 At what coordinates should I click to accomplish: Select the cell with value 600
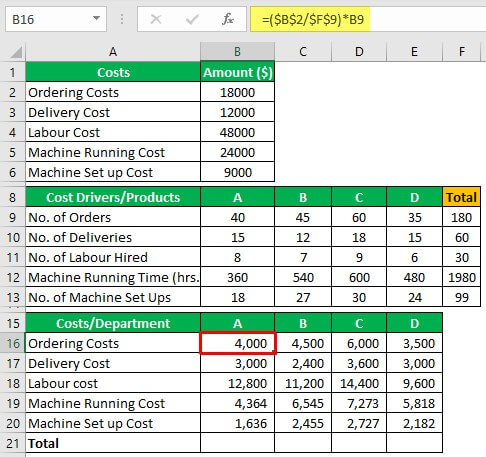click(x=359, y=277)
